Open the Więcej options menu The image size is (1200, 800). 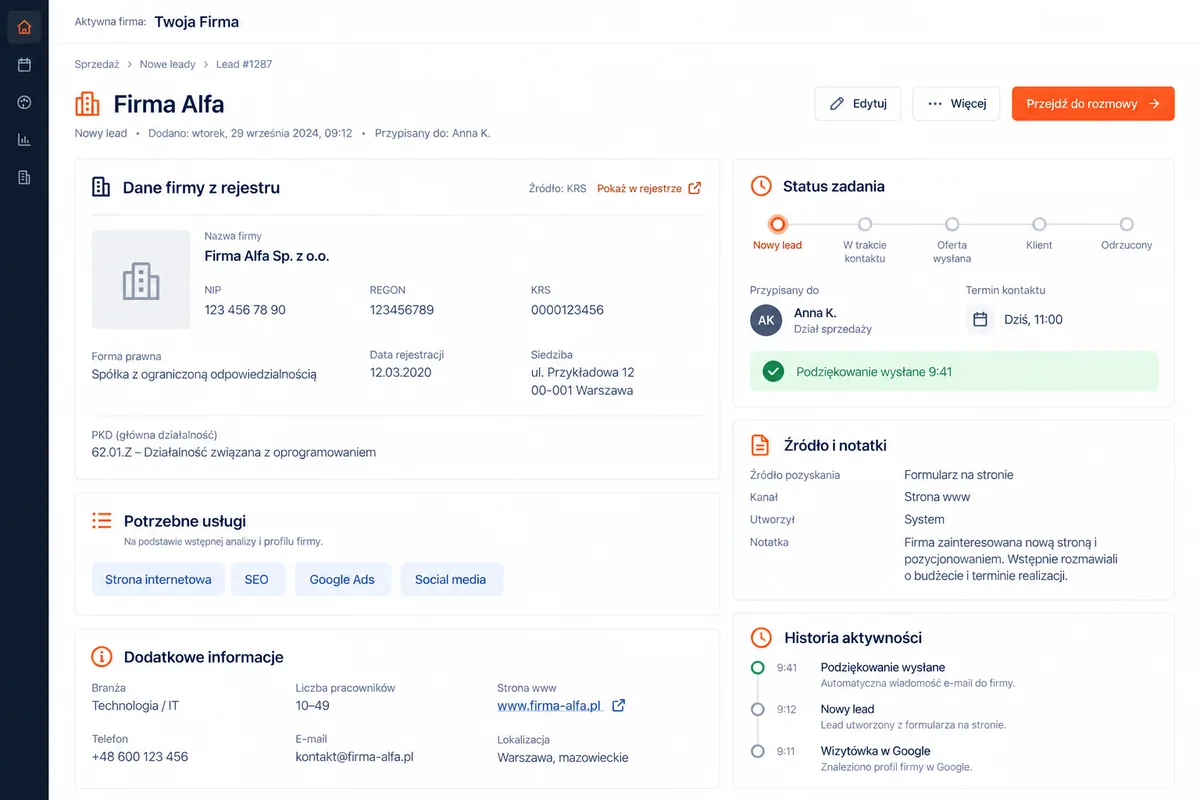tap(956, 104)
